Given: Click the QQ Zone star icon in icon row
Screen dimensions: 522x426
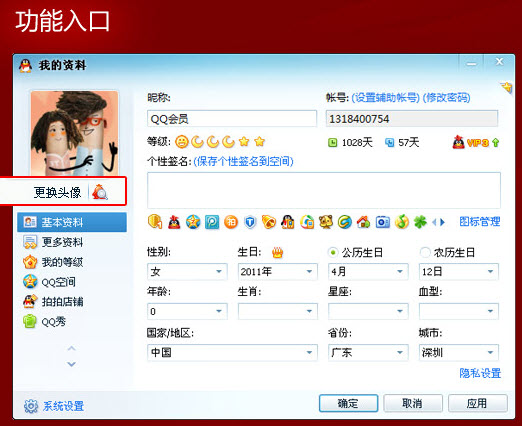Looking at the screenshot, I should 193,222.
